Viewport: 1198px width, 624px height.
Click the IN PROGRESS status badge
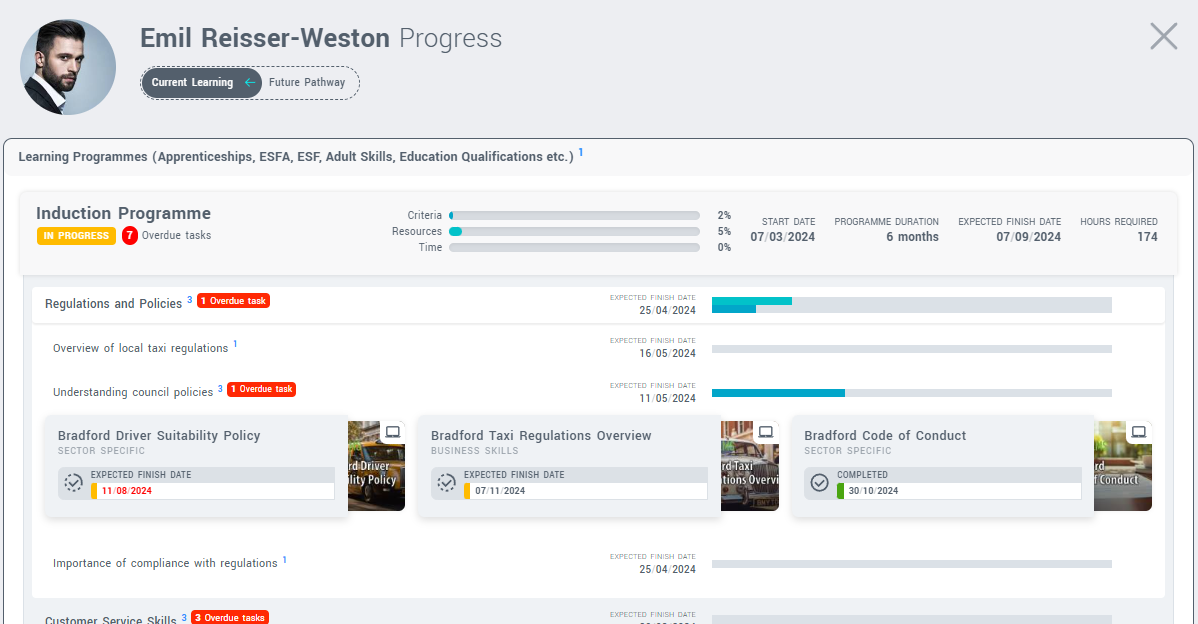76,236
